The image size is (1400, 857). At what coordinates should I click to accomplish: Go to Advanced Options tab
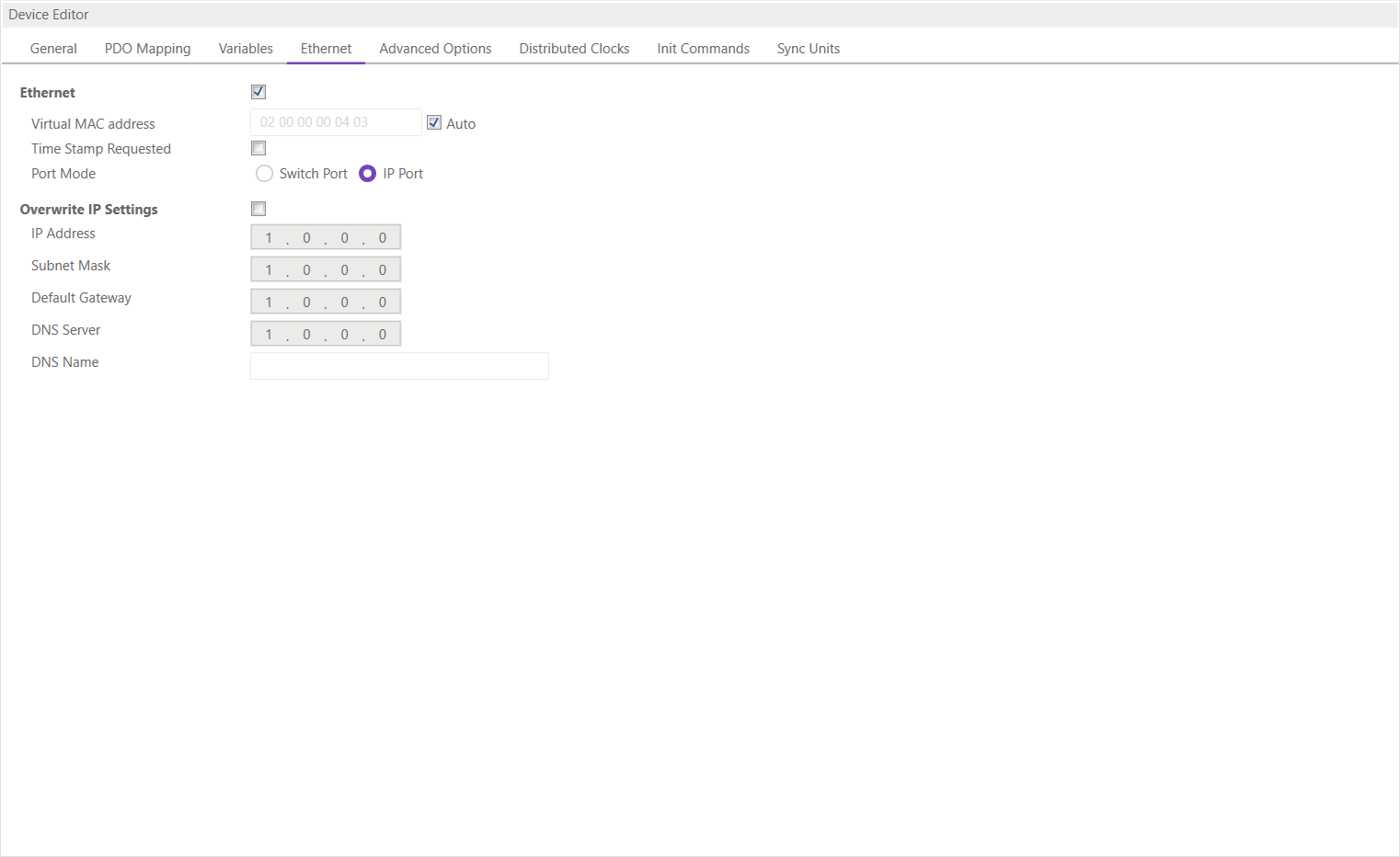coord(435,49)
